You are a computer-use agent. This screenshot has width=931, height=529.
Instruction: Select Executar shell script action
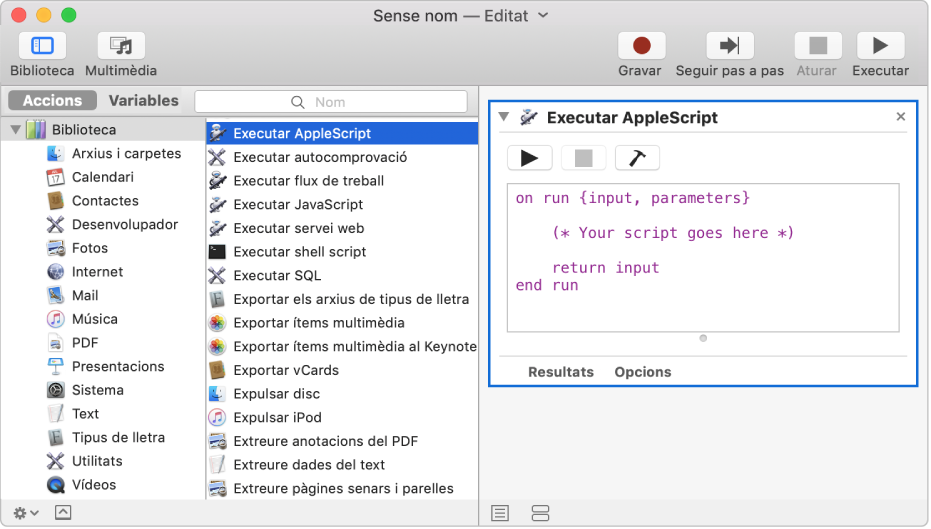[x=299, y=252]
